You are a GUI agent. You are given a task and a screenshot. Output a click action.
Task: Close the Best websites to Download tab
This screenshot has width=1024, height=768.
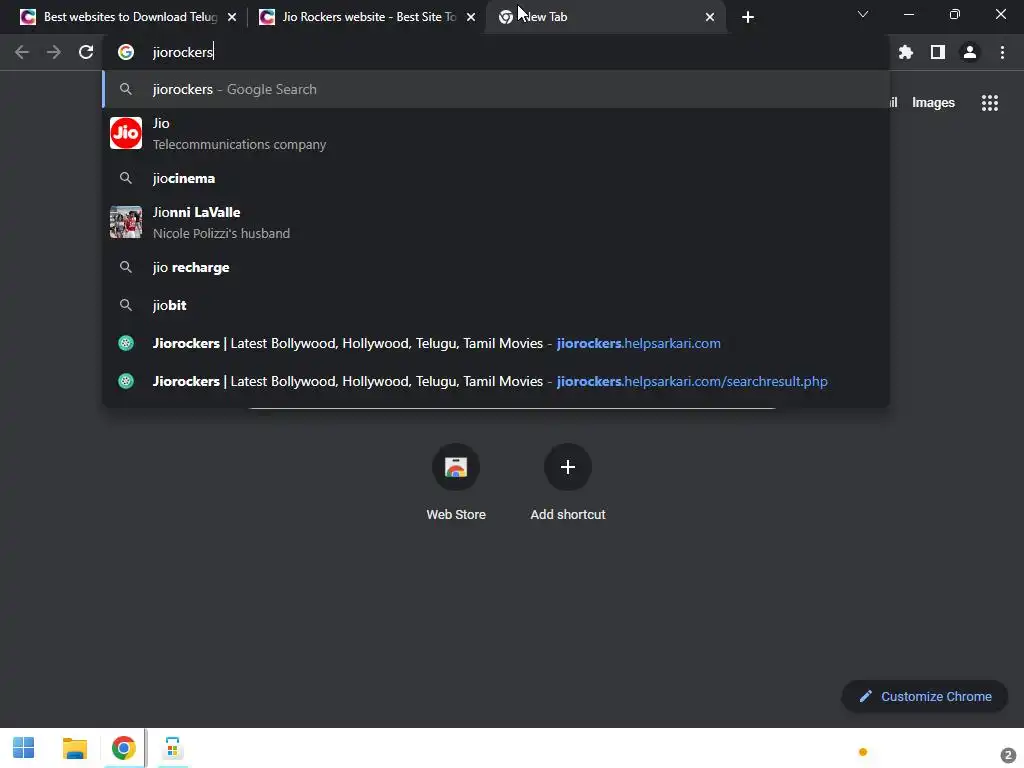[232, 17]
